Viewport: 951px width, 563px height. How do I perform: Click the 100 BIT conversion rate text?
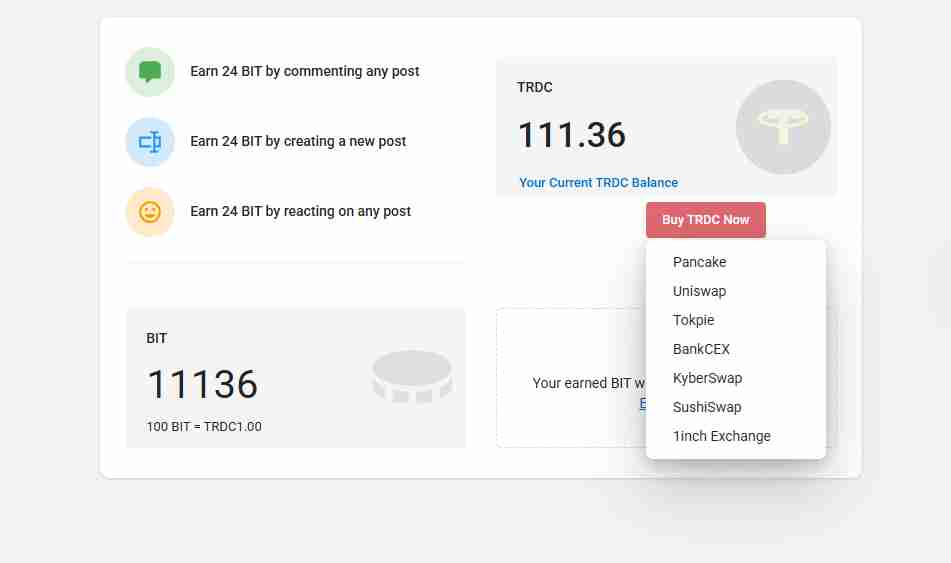[204, 427]
